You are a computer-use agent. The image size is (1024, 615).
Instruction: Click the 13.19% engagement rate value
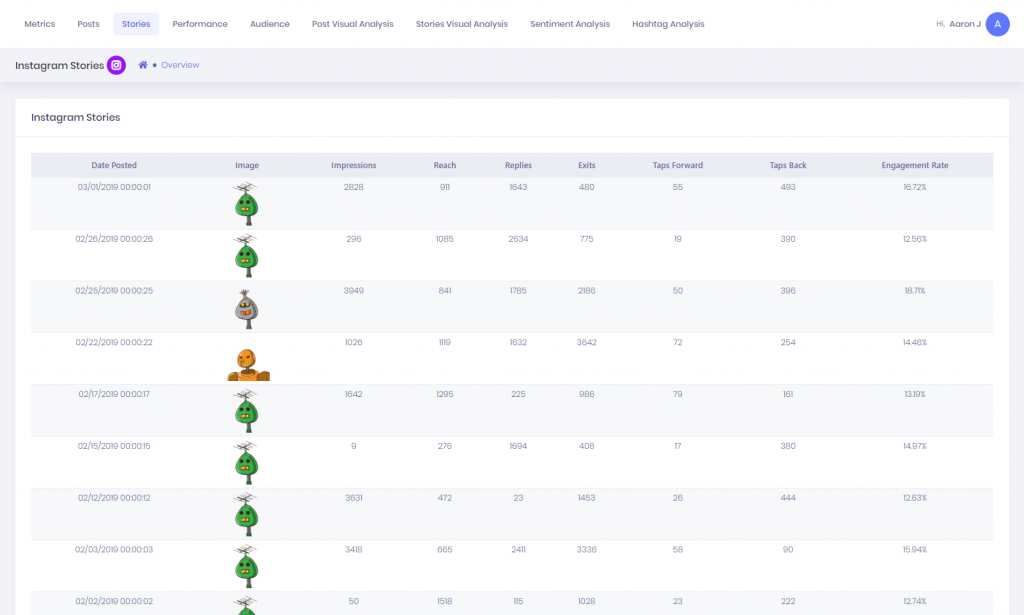(x=915, y=394)
